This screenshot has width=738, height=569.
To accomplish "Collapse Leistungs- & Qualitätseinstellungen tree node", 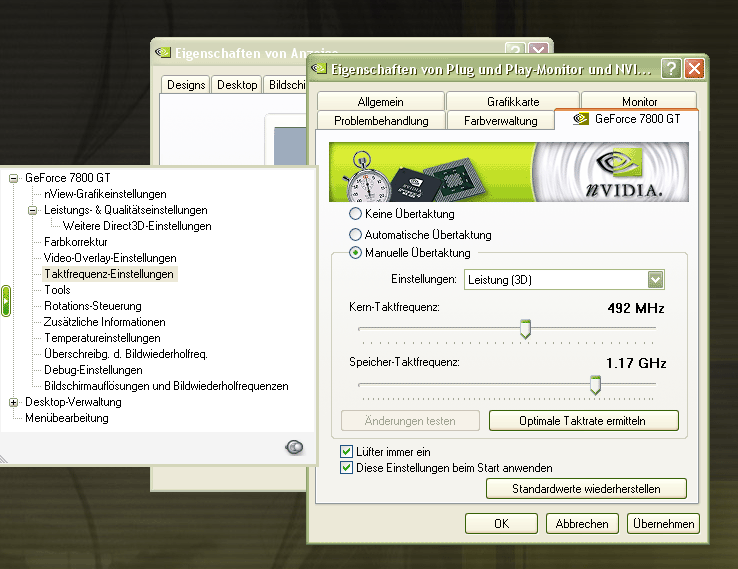I will coord(32,210).
